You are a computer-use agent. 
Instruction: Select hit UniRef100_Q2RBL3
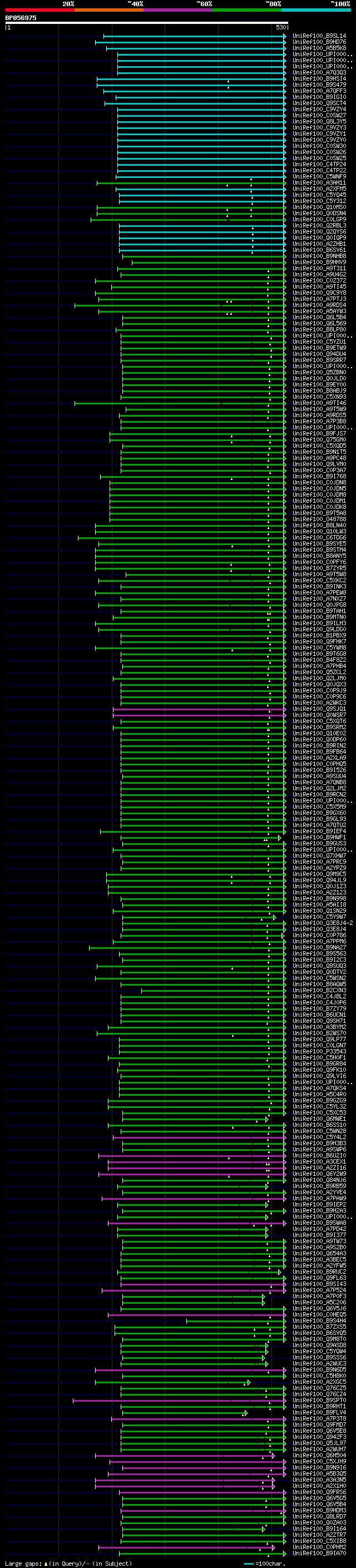point(319,226)
